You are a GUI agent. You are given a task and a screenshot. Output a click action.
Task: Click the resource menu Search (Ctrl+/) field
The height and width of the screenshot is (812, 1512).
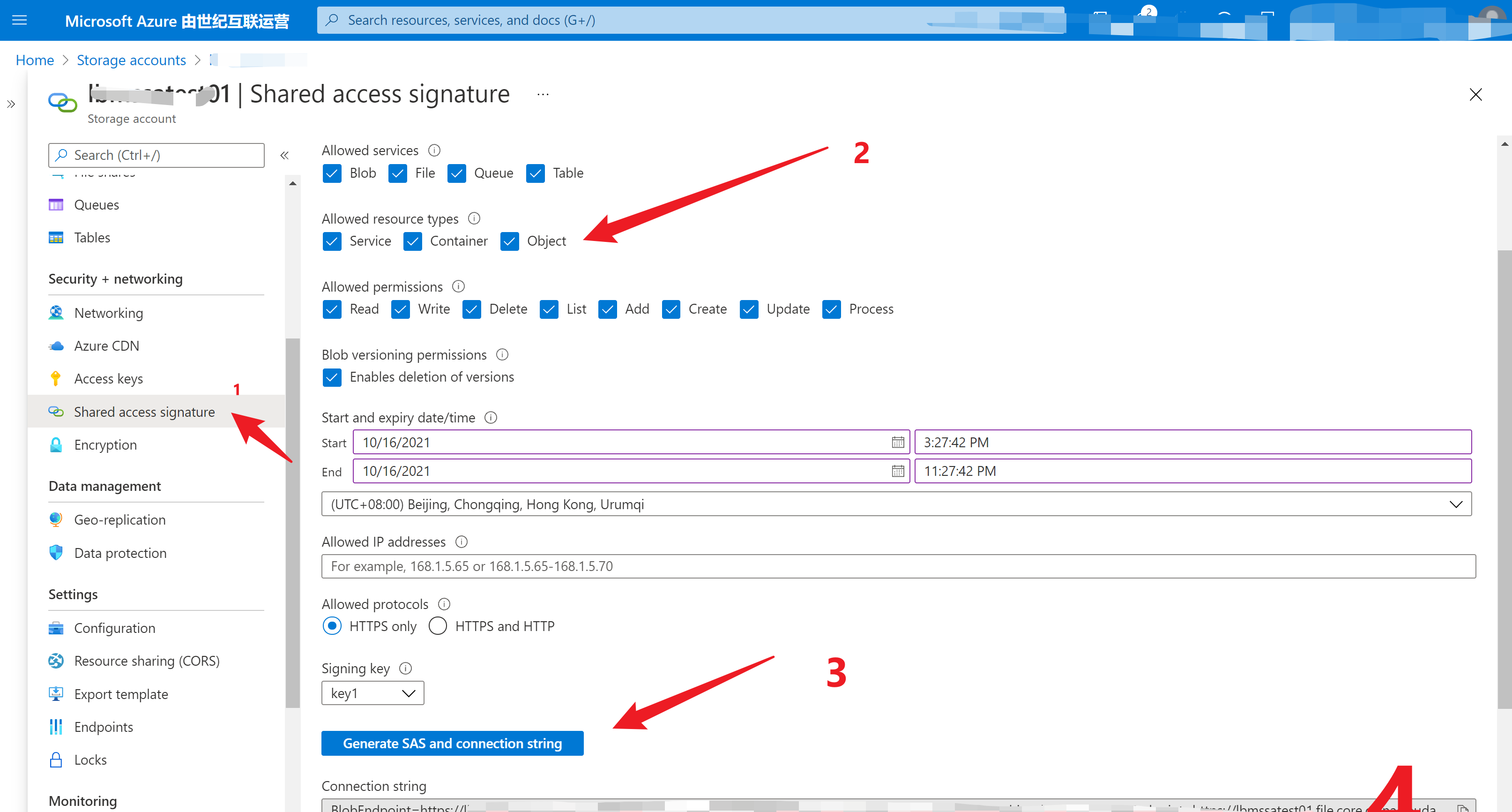[156, 155]
